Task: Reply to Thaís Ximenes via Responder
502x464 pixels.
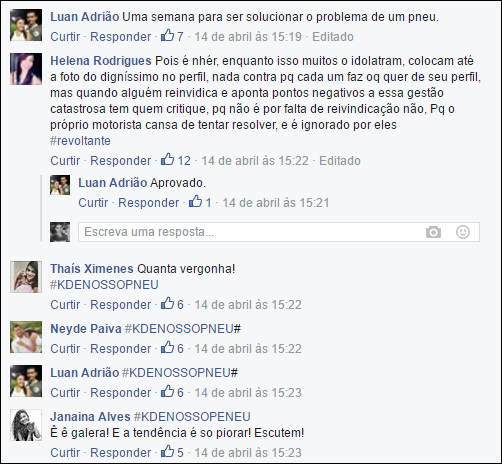Action: [121, 305]
